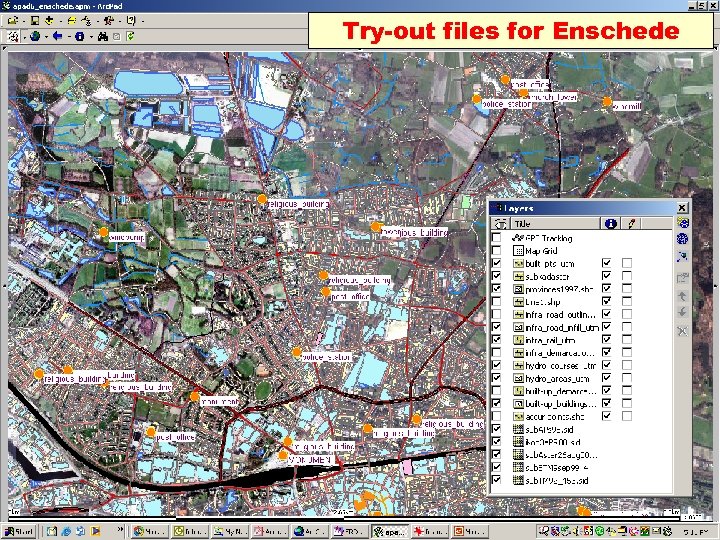Click the Try-out files for Enschede title
720x540 pixels.
click(511, 31)
